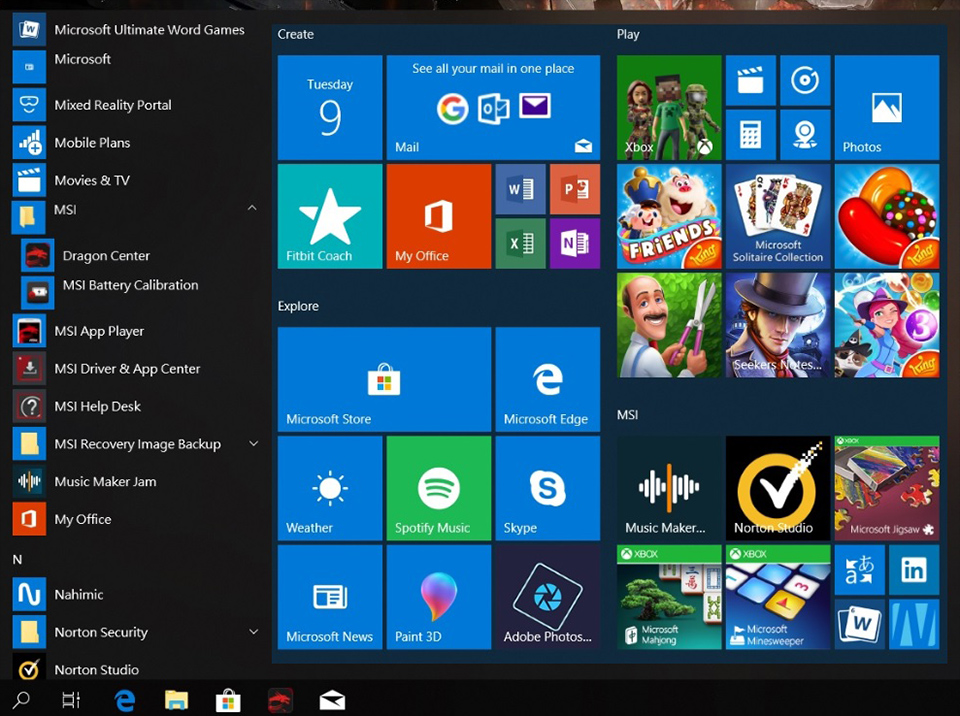Open the My Office tile

[x=439, y=216]
